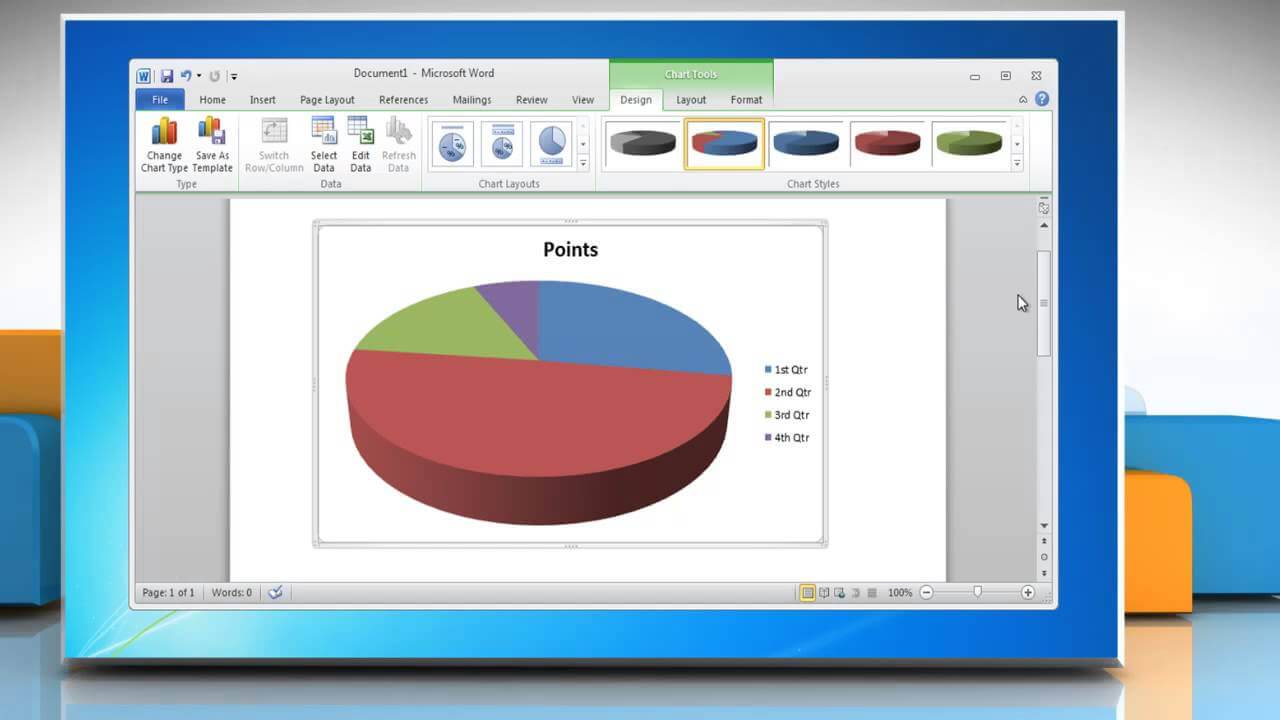Click the Undo arrow icon
Image resolution: width=1280 pixels, height=720 pixels.
pos(186,75)
